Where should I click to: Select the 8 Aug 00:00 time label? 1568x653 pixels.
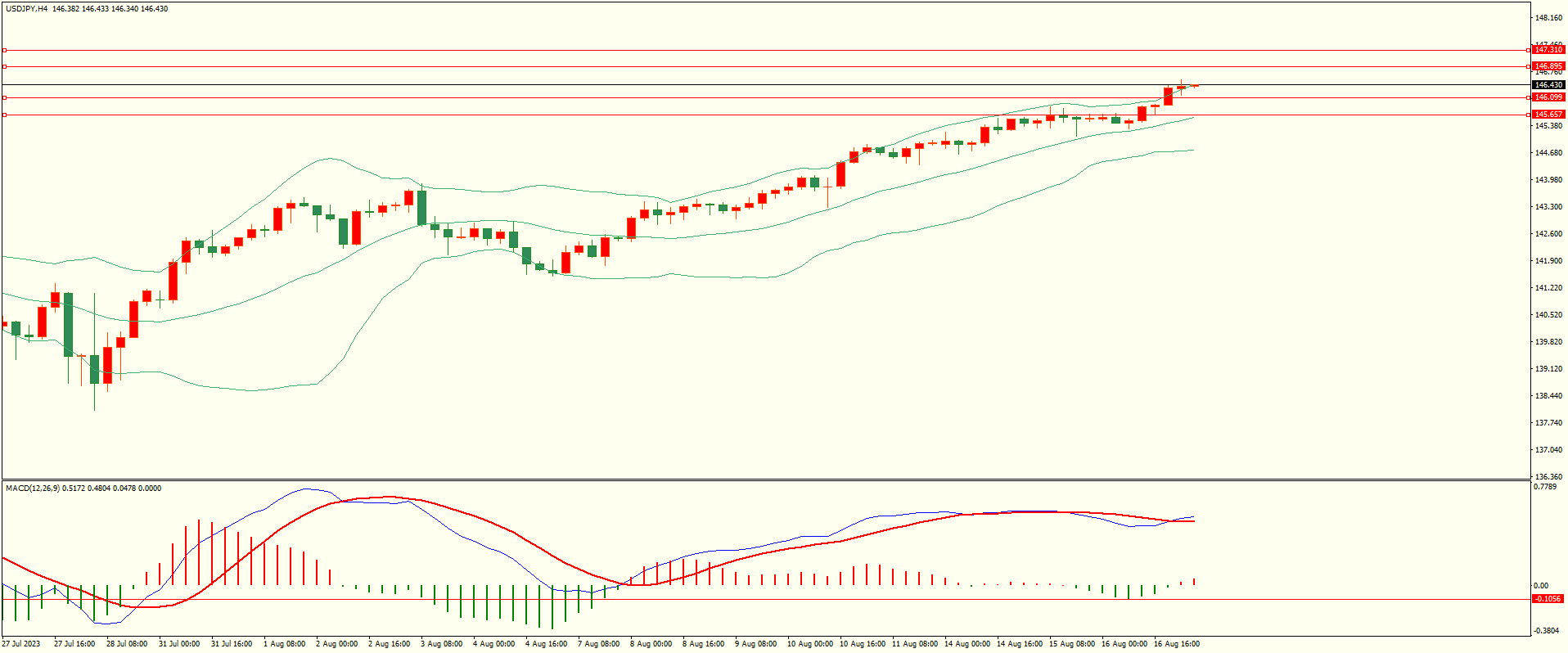pos(651,644)
